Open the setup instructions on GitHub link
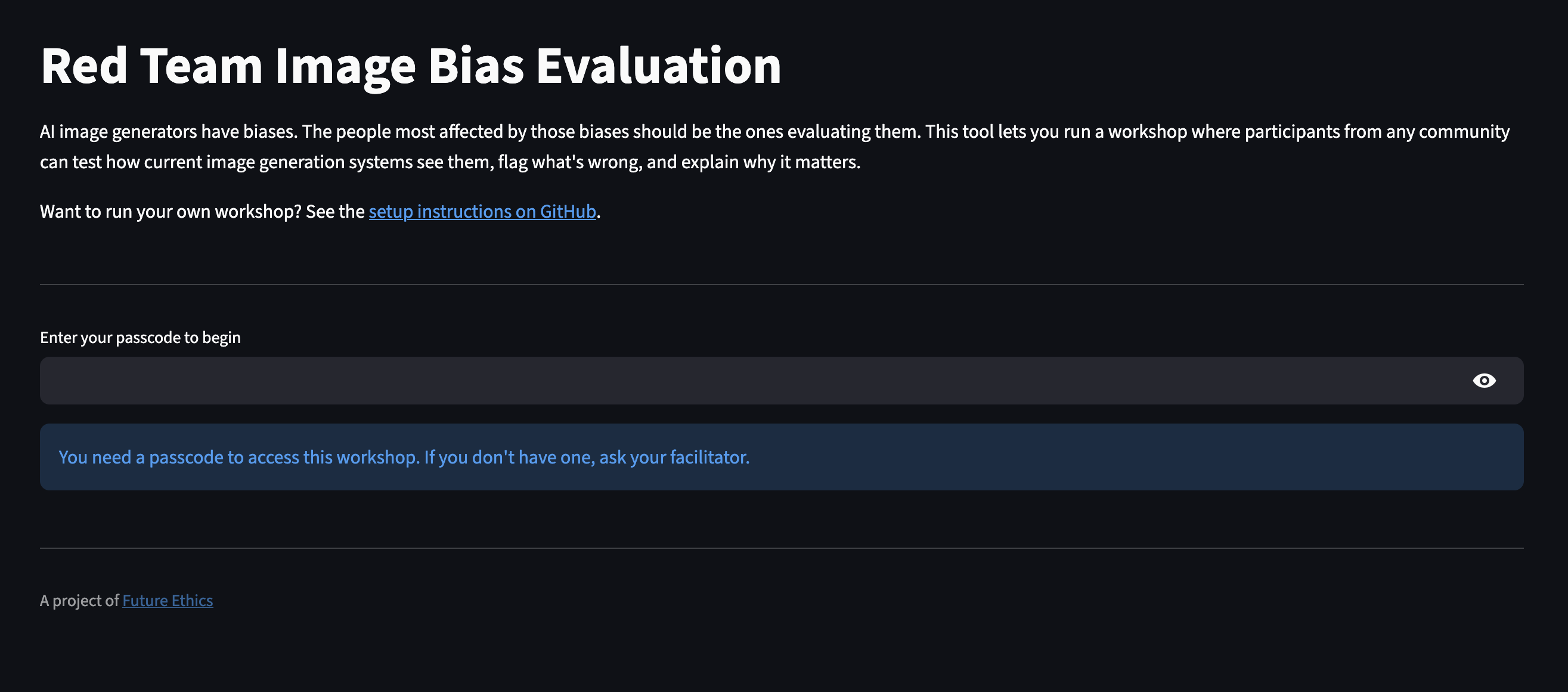Screen dimensions: 1568x692 click(482, 211)
